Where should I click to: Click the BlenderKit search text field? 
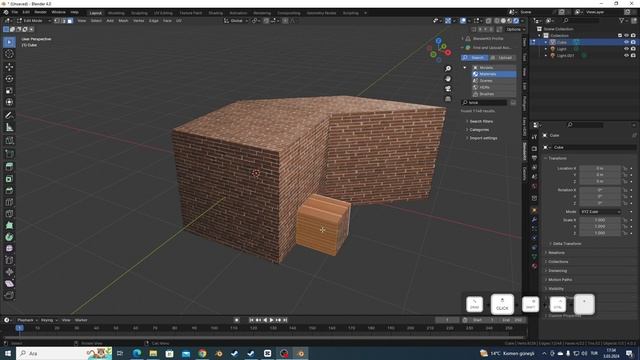coord(484,102)
